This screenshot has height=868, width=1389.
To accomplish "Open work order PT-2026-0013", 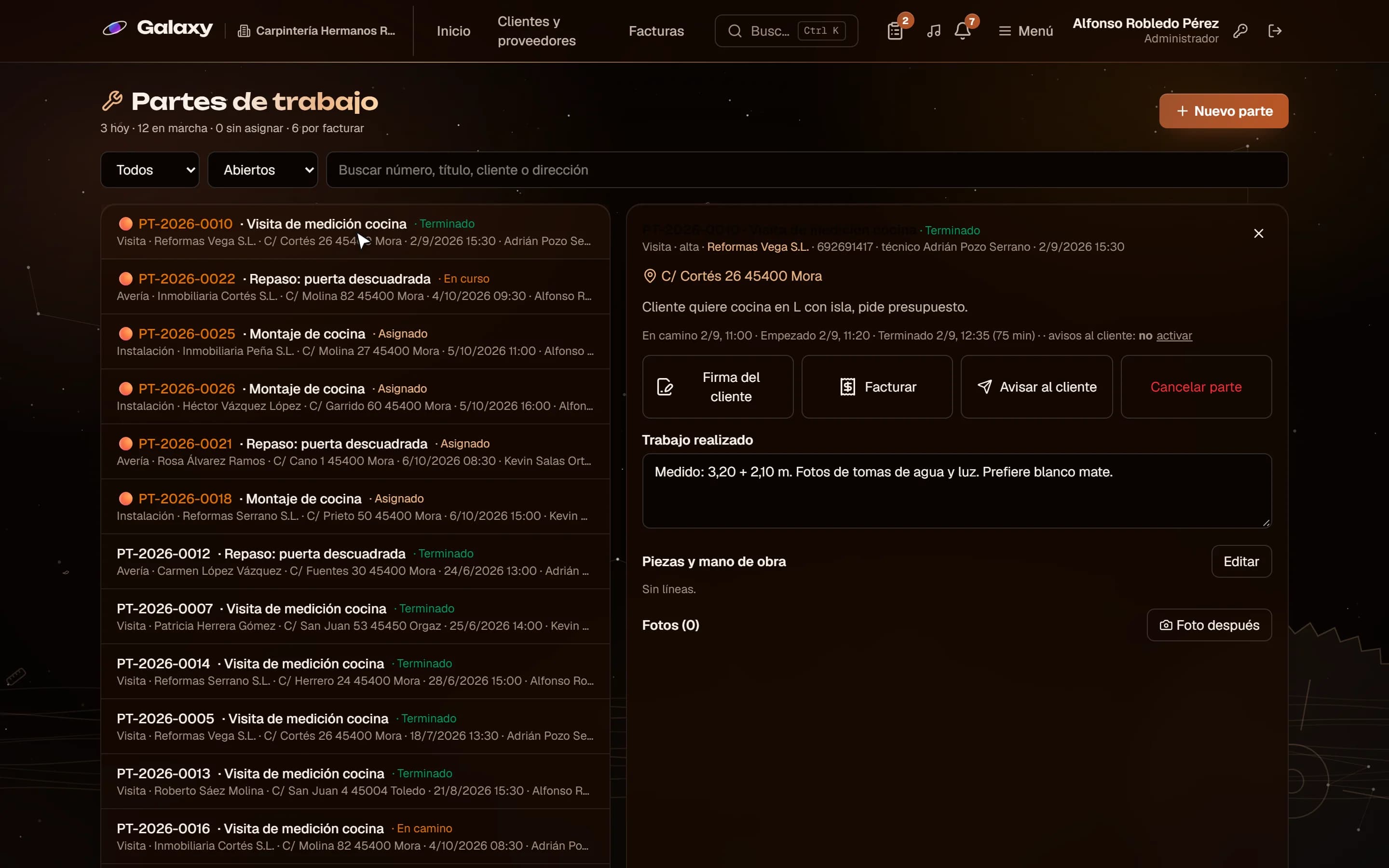I will 355,782.
